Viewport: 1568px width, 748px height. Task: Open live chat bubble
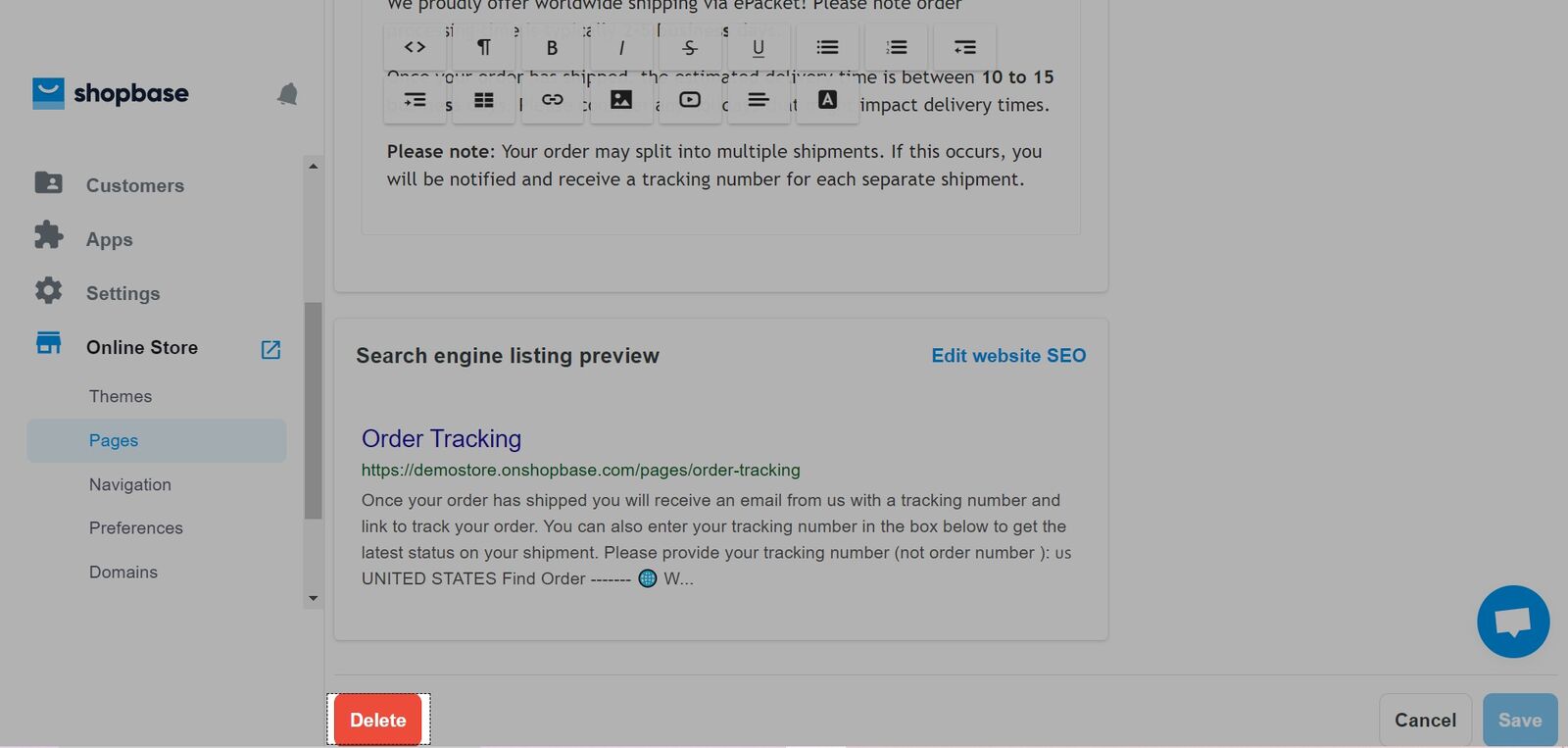pos(1513,622)
